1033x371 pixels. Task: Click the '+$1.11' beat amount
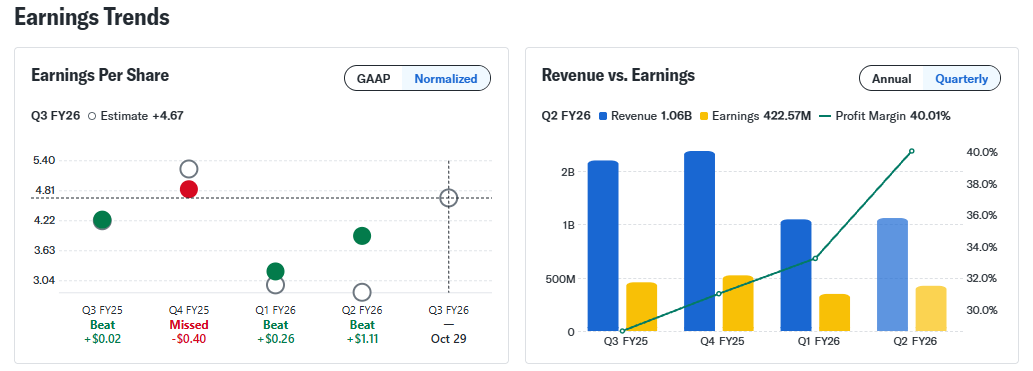[362, 339]
